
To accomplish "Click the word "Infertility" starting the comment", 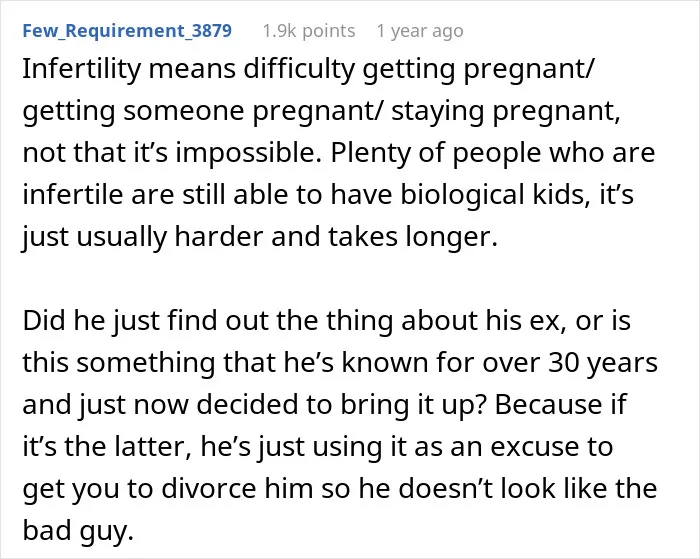I will pos(81,69).
